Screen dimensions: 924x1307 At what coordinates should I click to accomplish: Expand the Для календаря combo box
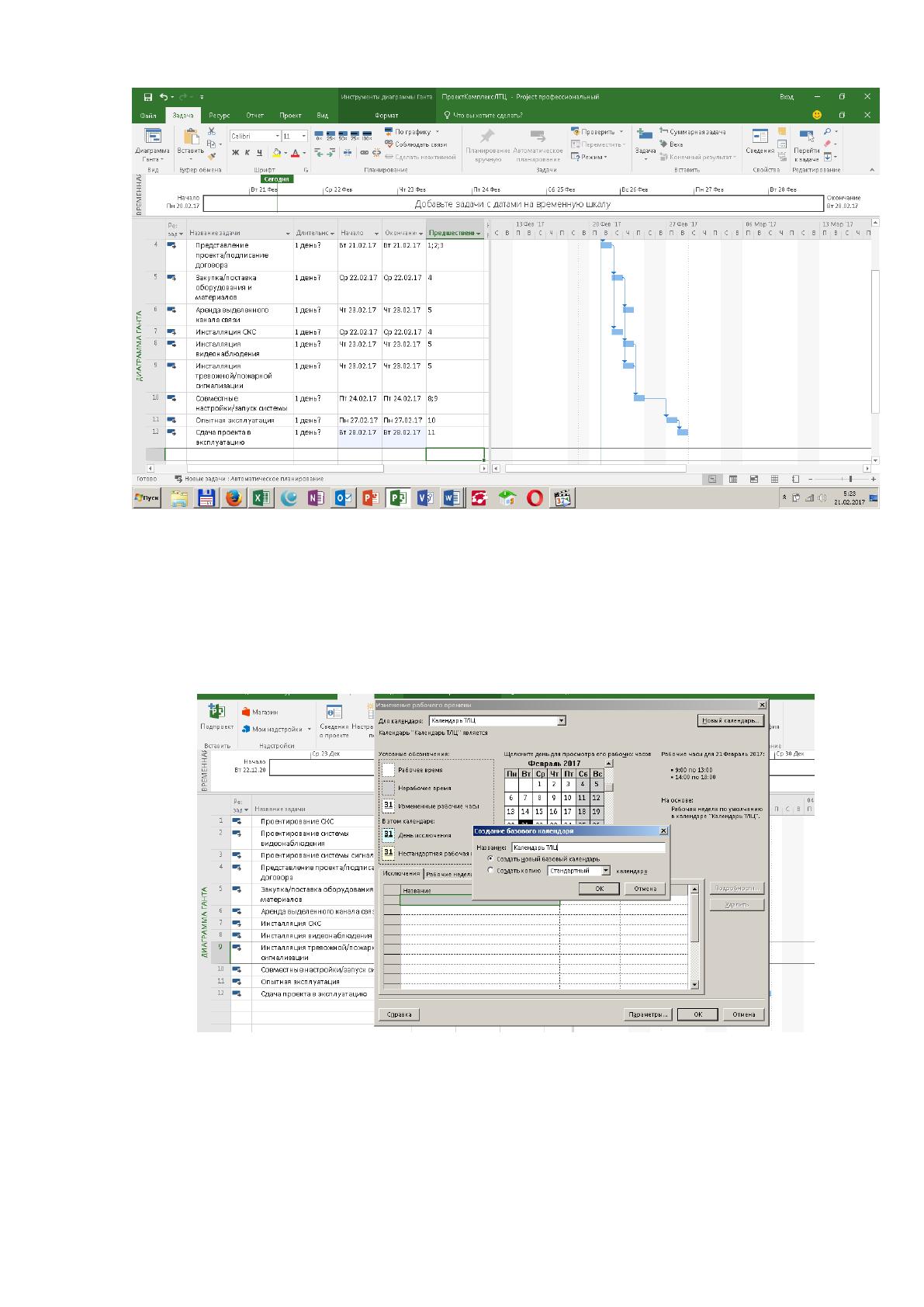click(497, 721)
